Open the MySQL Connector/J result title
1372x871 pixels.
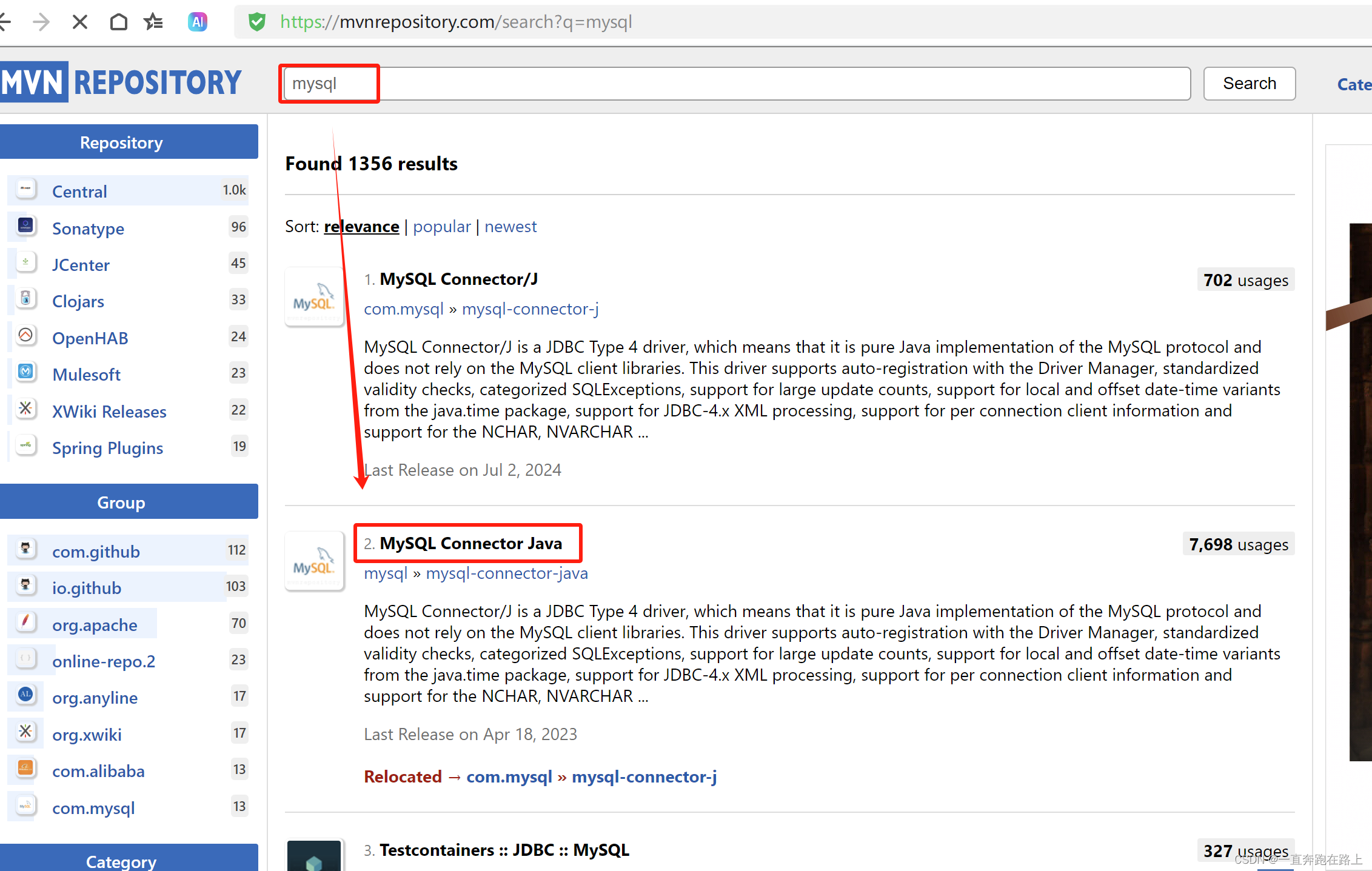459,279
